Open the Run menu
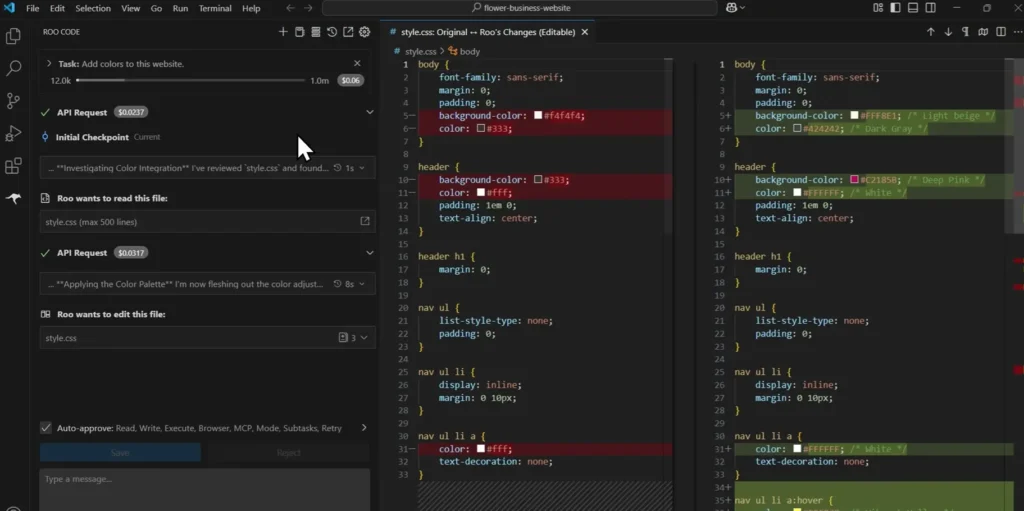The width and height of the screenshot is (1024, 511). (x=180, y=8)
